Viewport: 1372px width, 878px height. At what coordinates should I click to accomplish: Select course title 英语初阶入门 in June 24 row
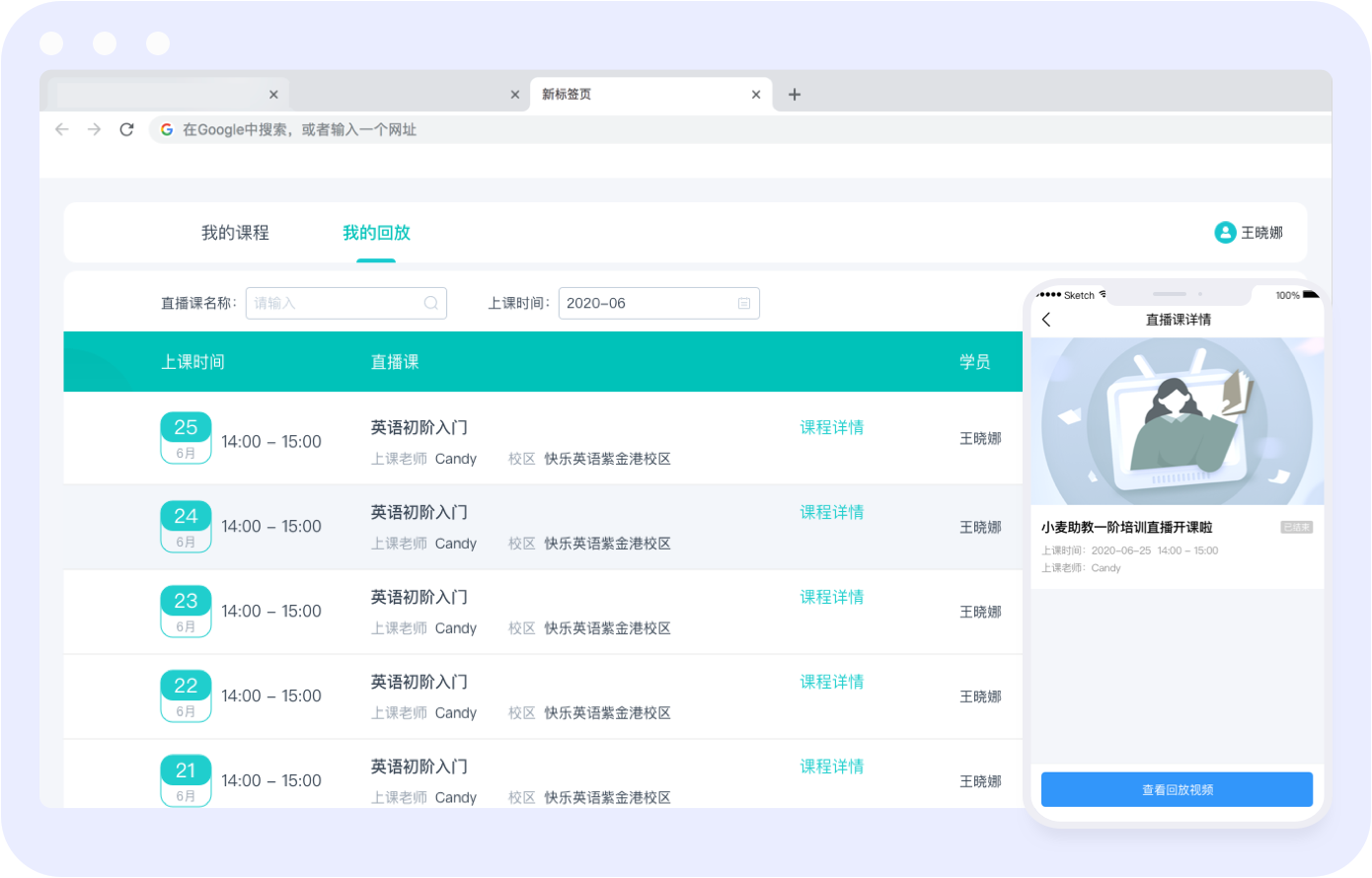(x=419, y=512)
